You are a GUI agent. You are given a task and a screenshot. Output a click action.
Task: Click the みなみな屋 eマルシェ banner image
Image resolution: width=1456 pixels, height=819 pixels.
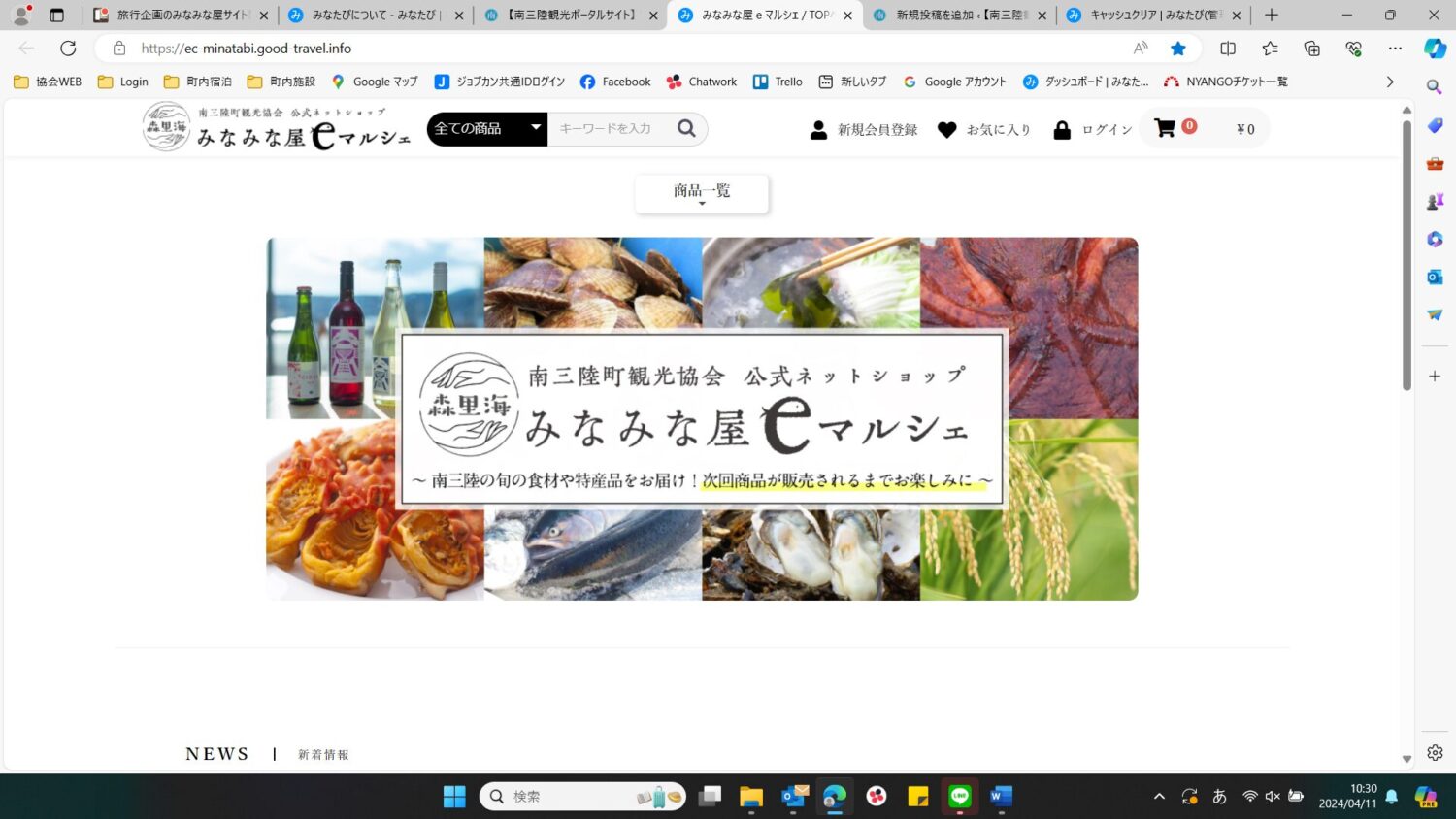tap(702, 418)
